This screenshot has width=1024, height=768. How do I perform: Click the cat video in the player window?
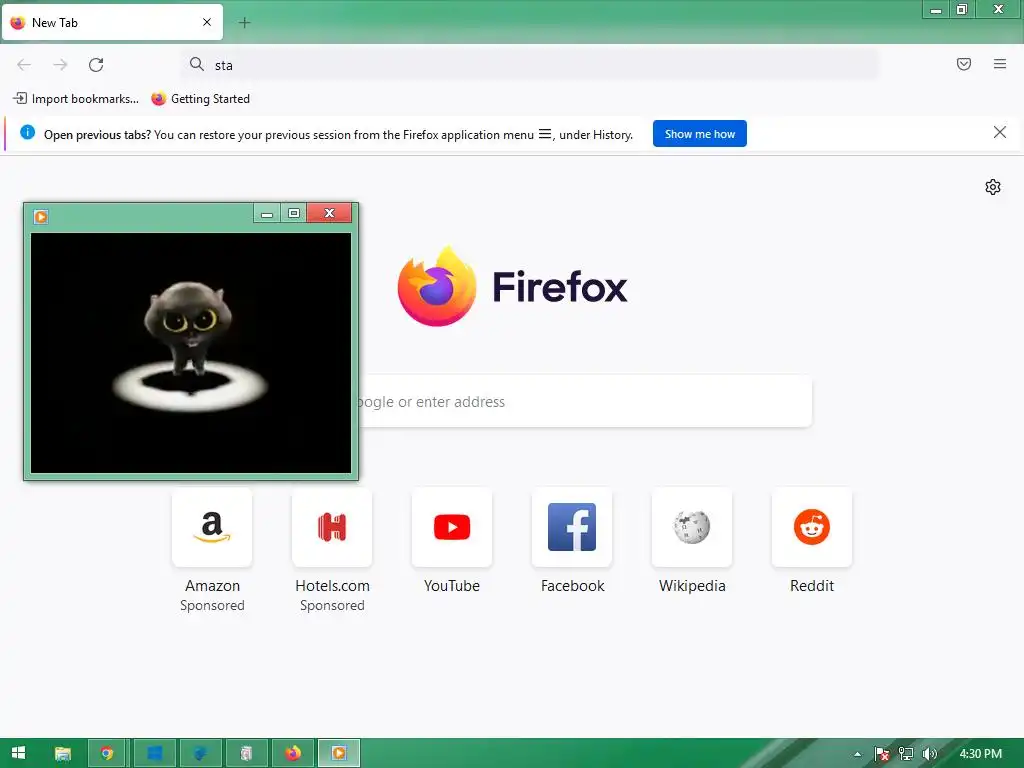[x=191, y=353]
